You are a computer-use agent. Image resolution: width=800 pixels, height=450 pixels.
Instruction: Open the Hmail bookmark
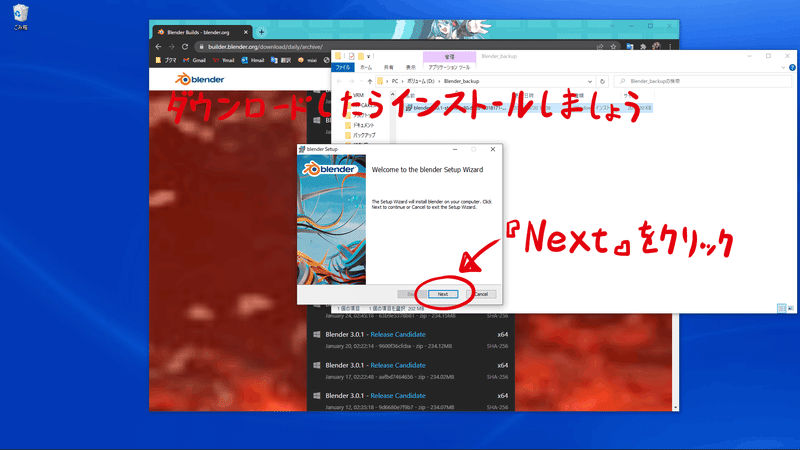click(x=253, y=60)
